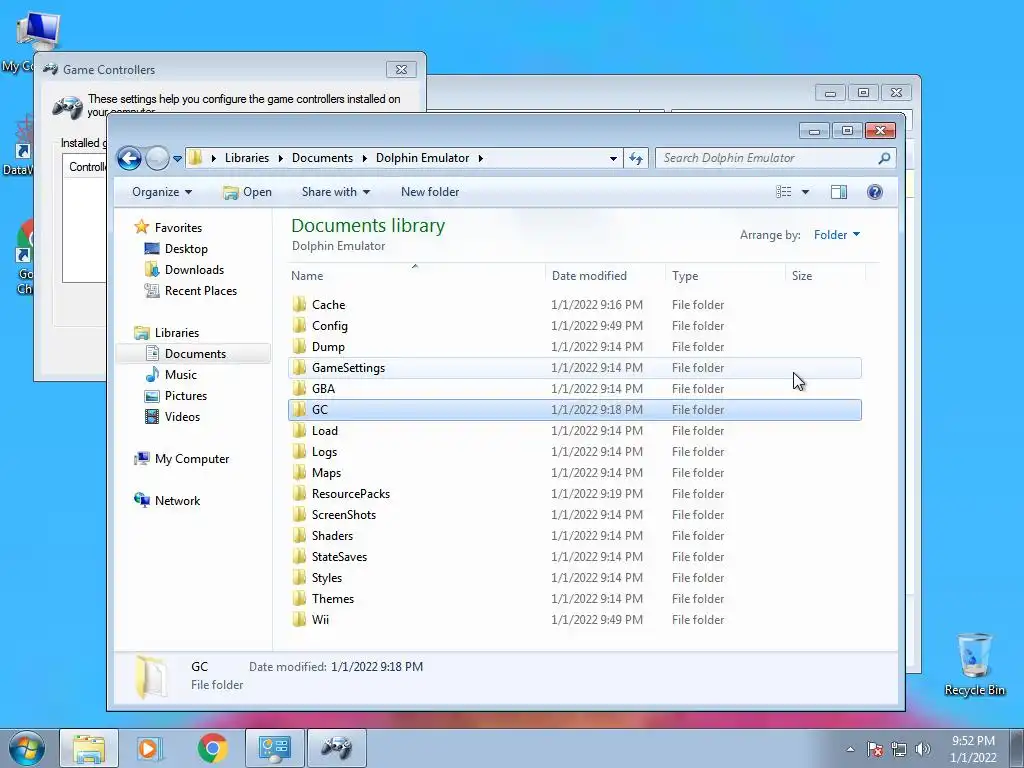Viewport: 1024px width, 768px height.
Task: Toggle the preview pane icon
Action: click(839, 192)
